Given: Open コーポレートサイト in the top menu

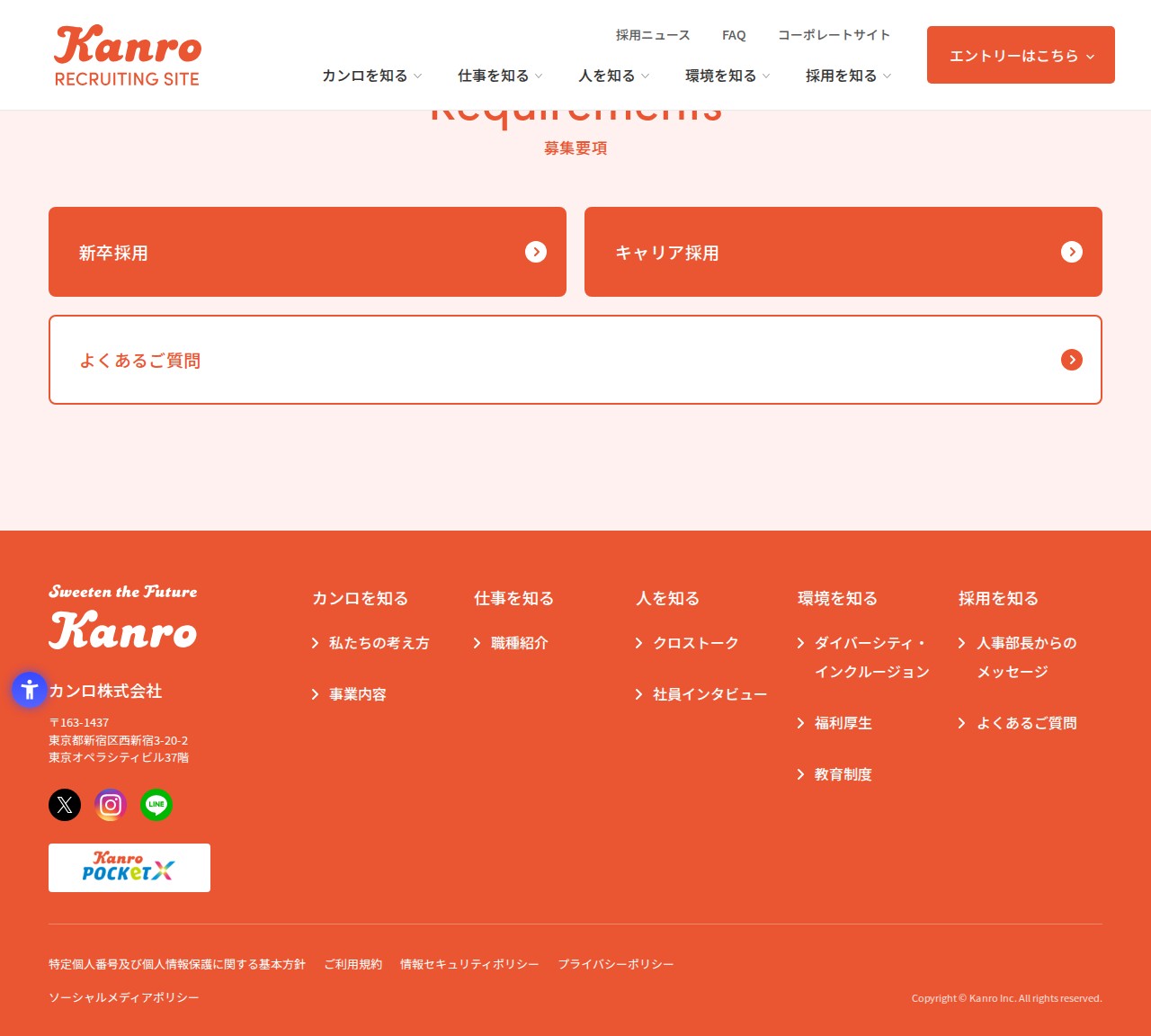Looking at the screenshot, I should [834, 35].
